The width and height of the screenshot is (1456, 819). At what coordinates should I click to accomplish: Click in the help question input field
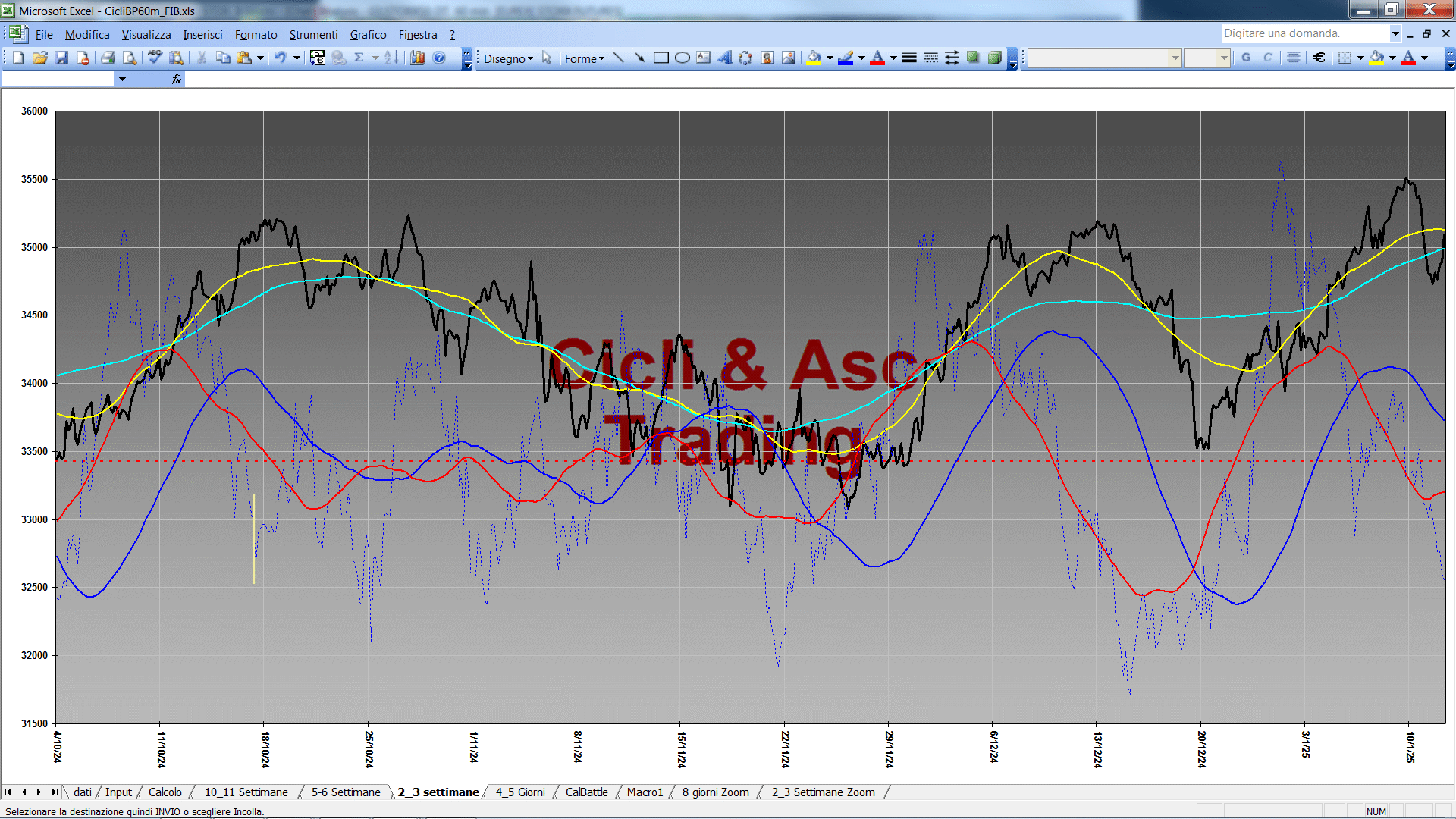[x=1304, y=33]
